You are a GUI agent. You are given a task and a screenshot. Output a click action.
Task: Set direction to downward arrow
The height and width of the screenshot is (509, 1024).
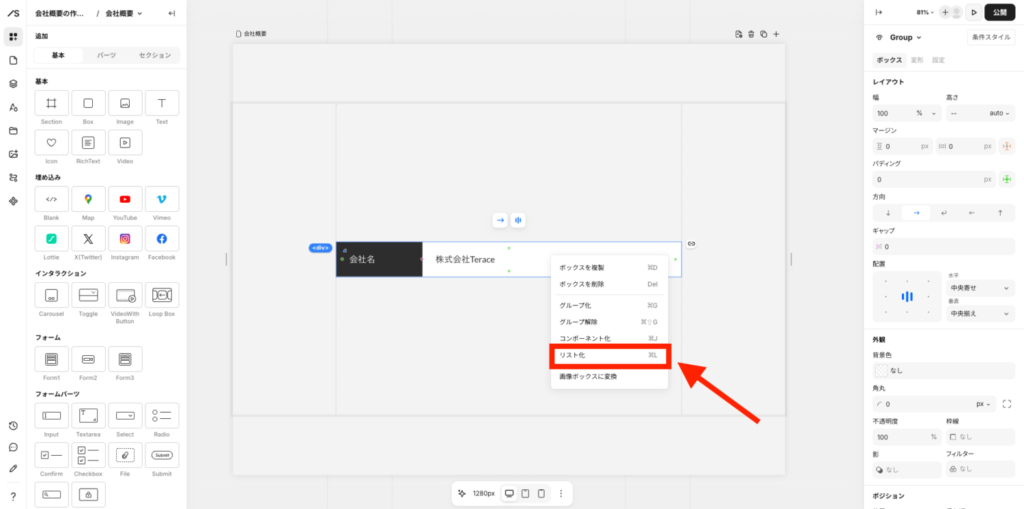887,213
